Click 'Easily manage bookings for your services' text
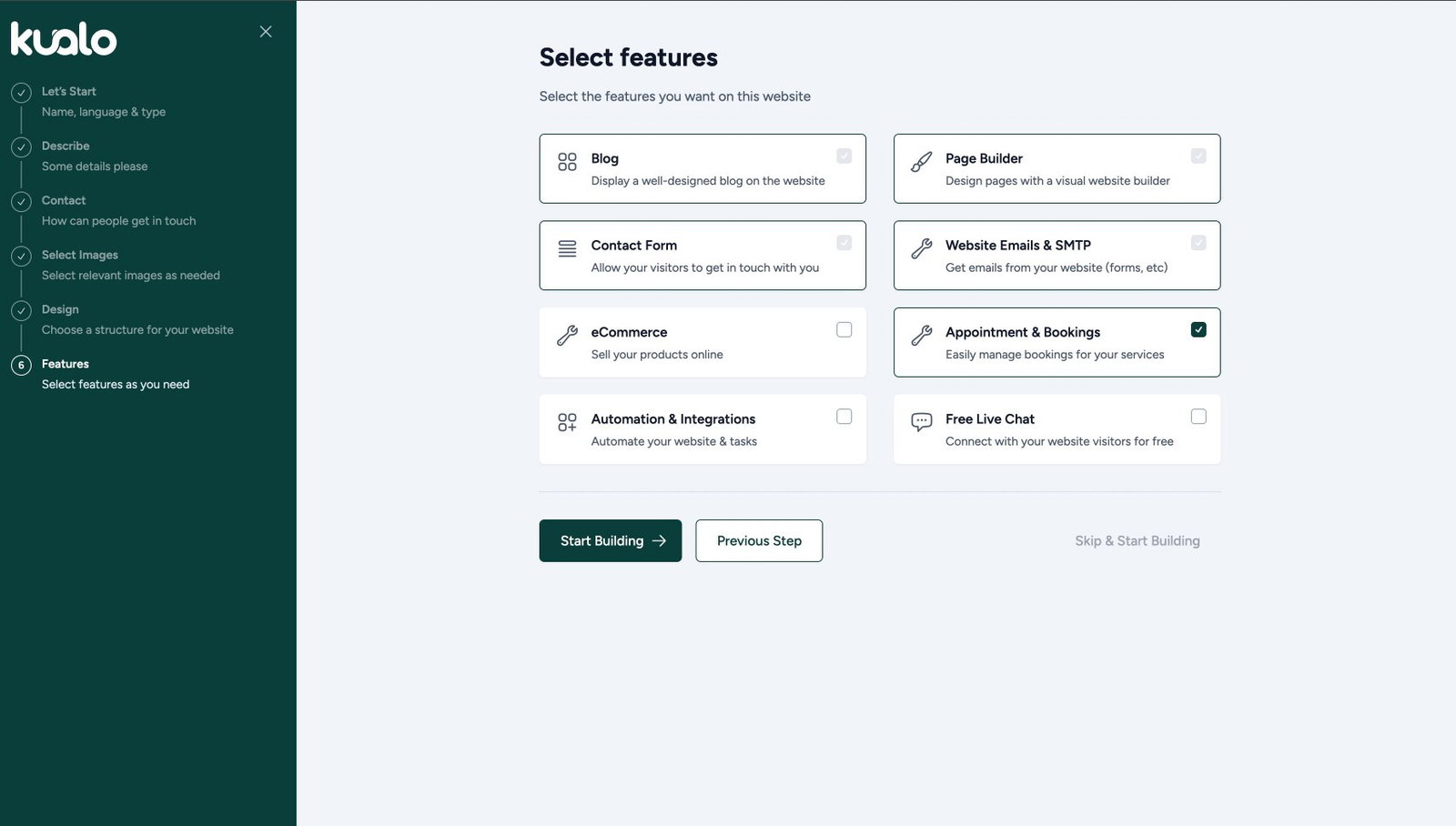This screenshot has width=1456, height=826. tap(1055, 355)
